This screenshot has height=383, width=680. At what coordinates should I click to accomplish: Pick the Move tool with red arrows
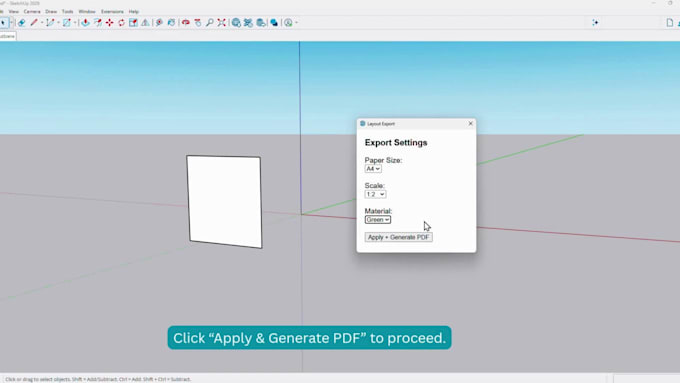coord(109,23)
